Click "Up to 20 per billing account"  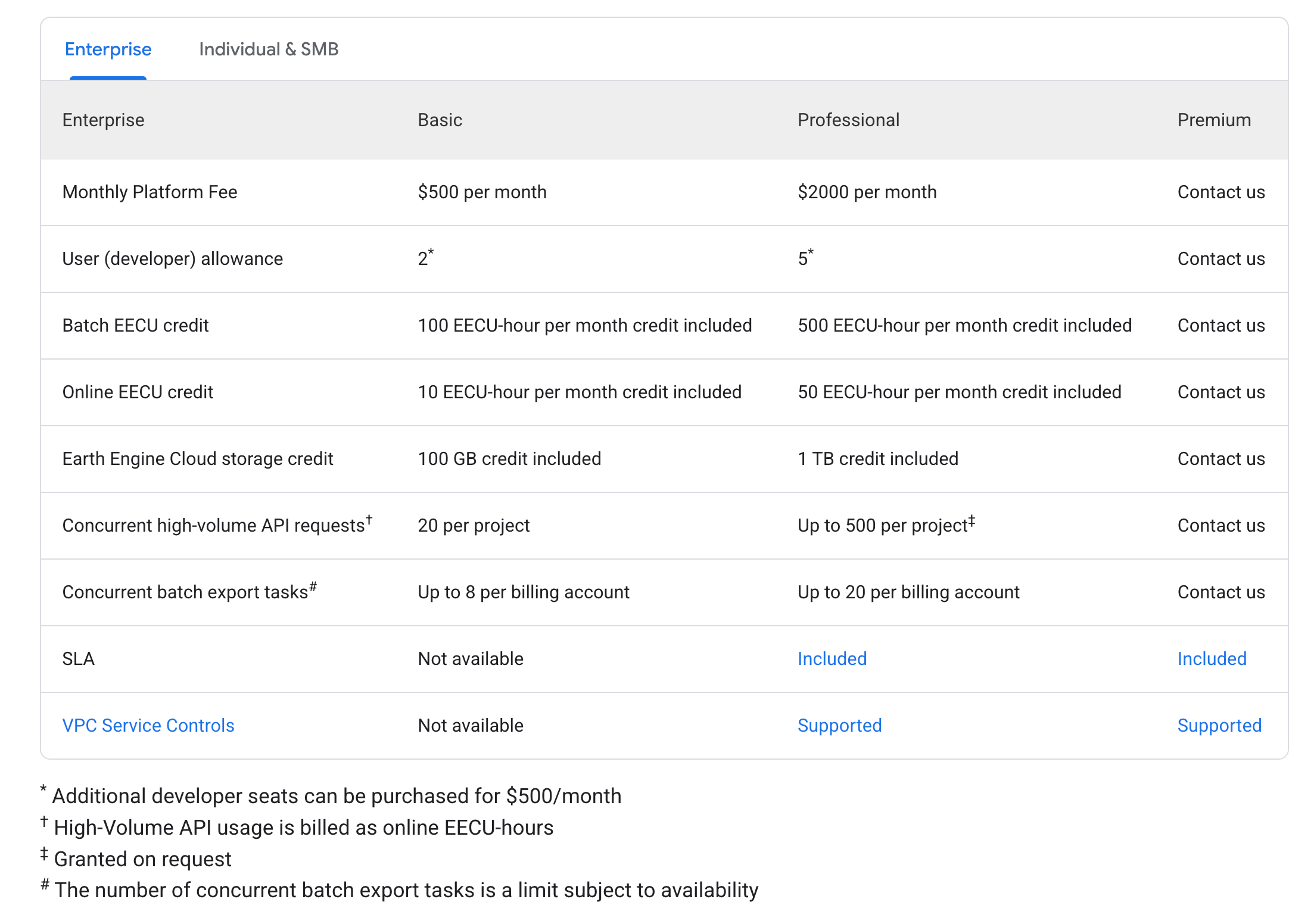click(908, 592)
